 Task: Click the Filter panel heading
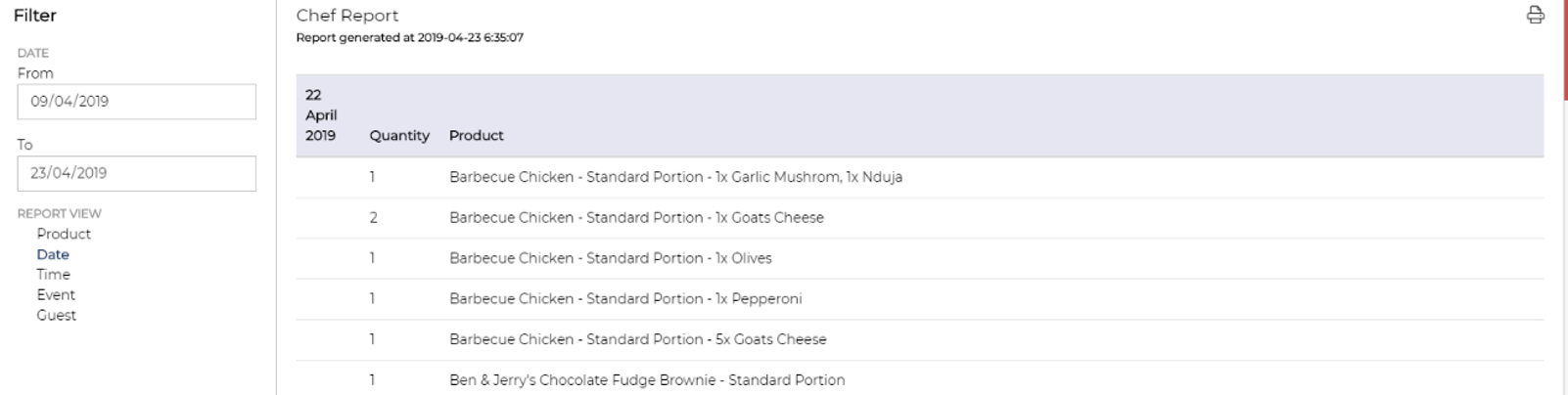35,16
